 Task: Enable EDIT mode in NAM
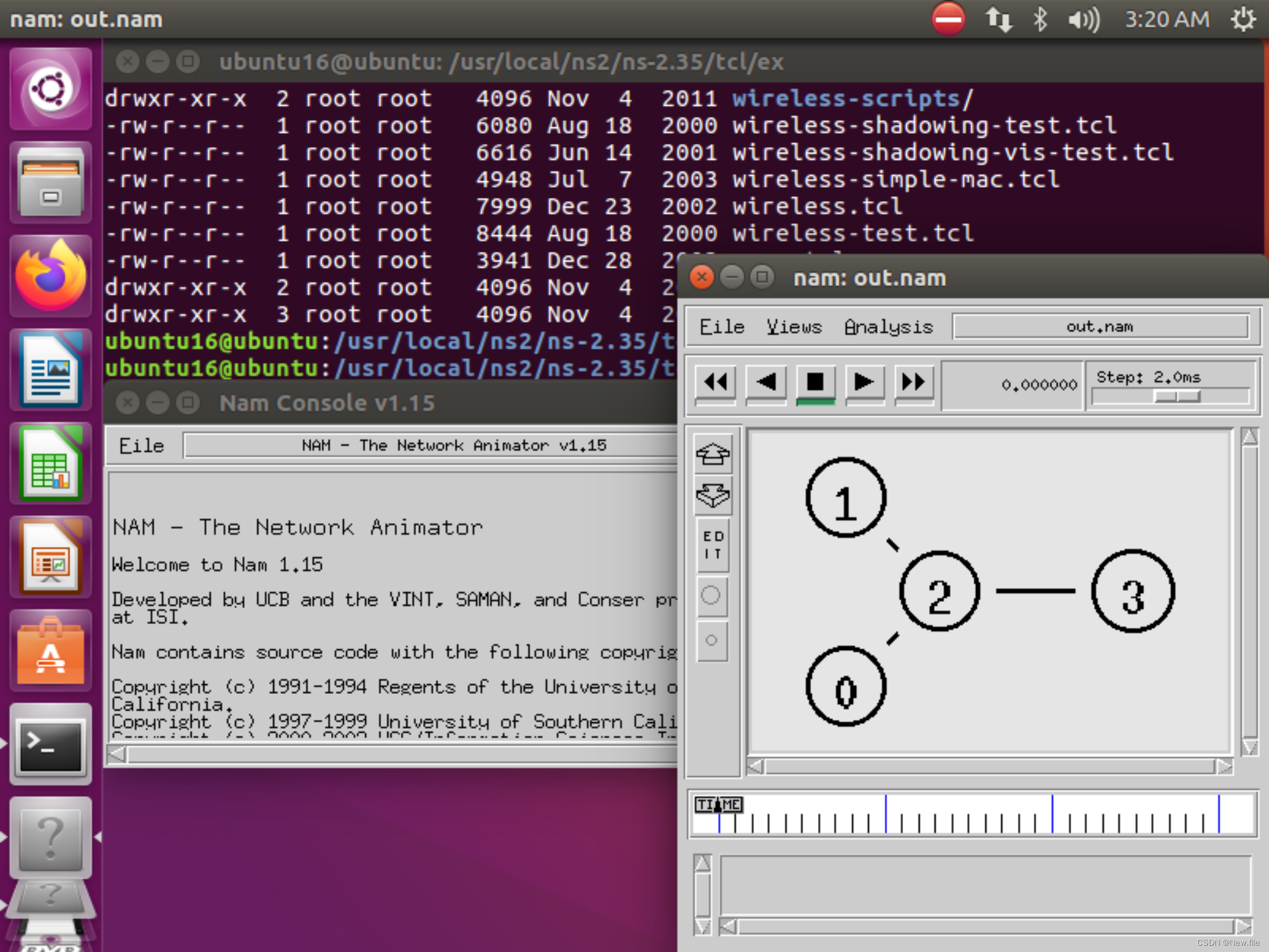click(x=712, y=544)
